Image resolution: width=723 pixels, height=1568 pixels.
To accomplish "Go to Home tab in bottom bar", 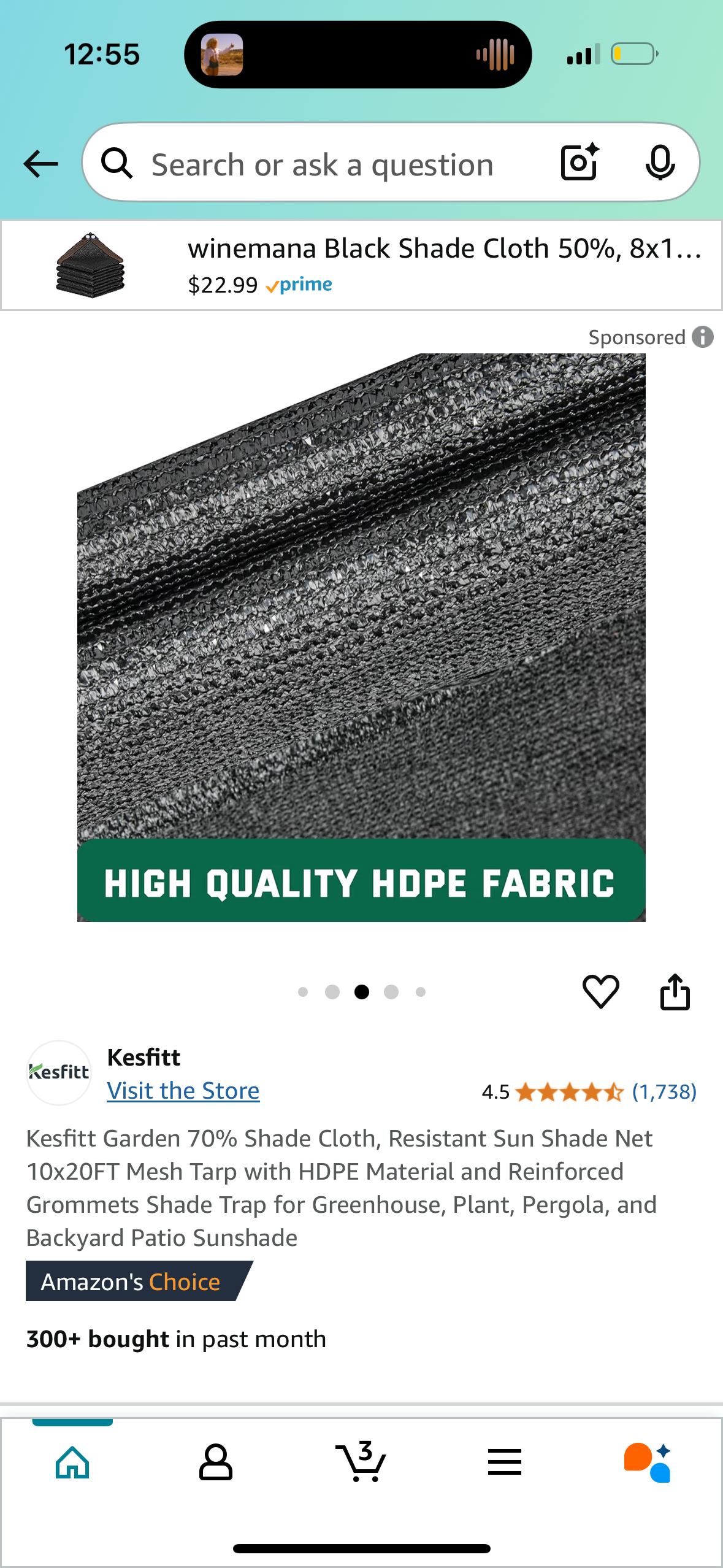I will pyautogui.click(x=72, y=1462).
